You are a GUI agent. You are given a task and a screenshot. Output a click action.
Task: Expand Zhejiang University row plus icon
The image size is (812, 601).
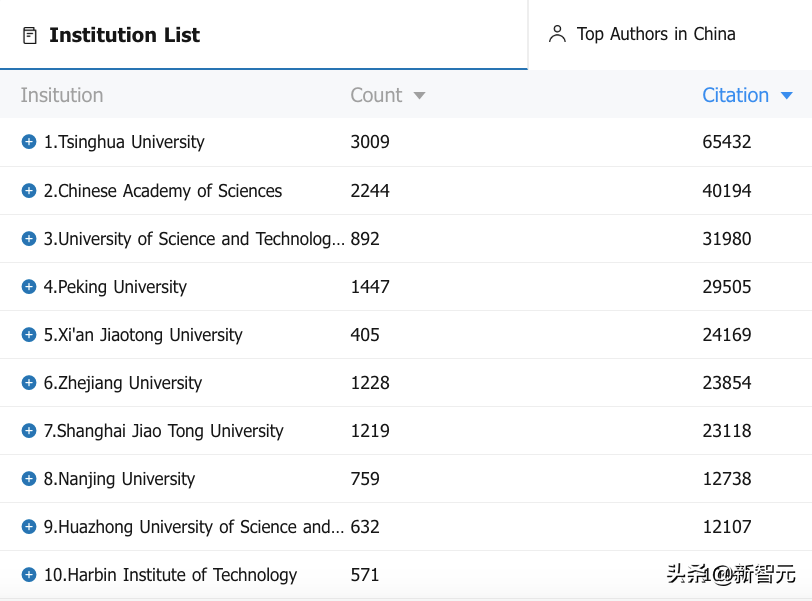29,382
